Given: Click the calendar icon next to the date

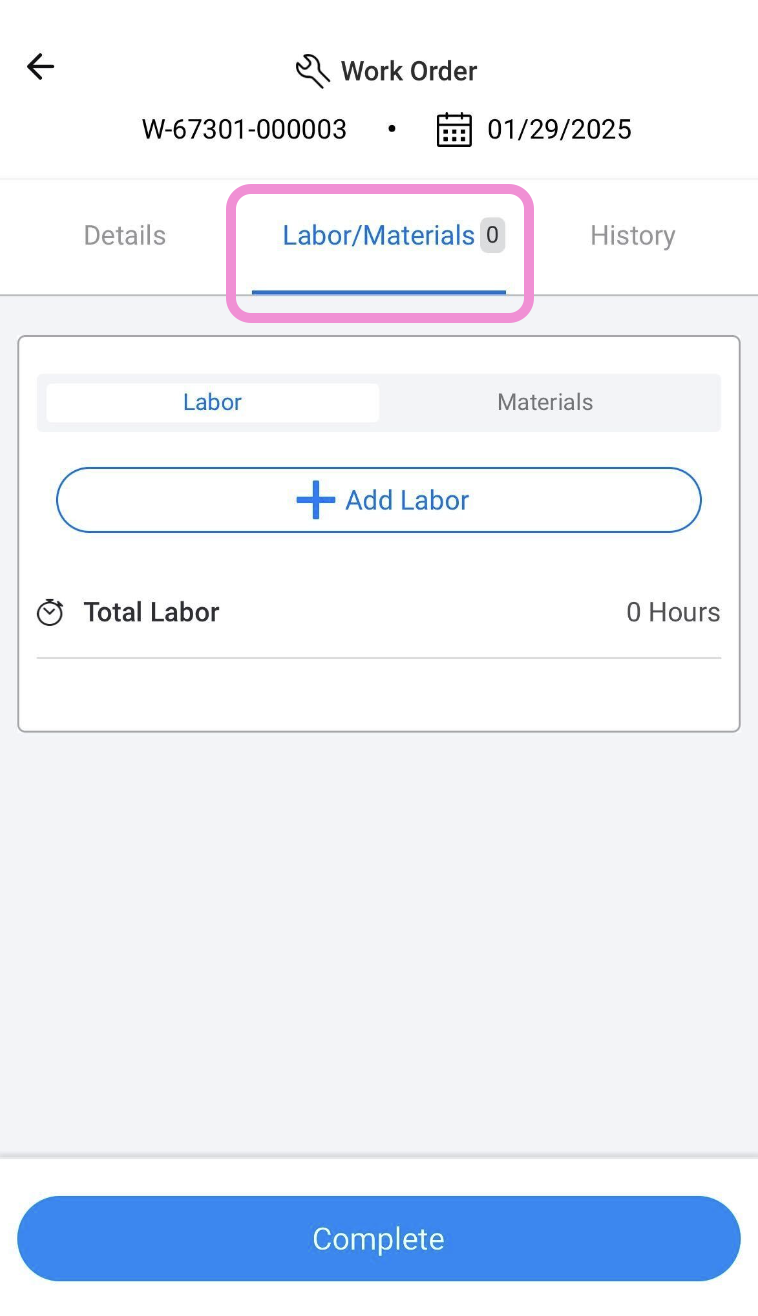Looking at the screenshot, I should point(454,130).
